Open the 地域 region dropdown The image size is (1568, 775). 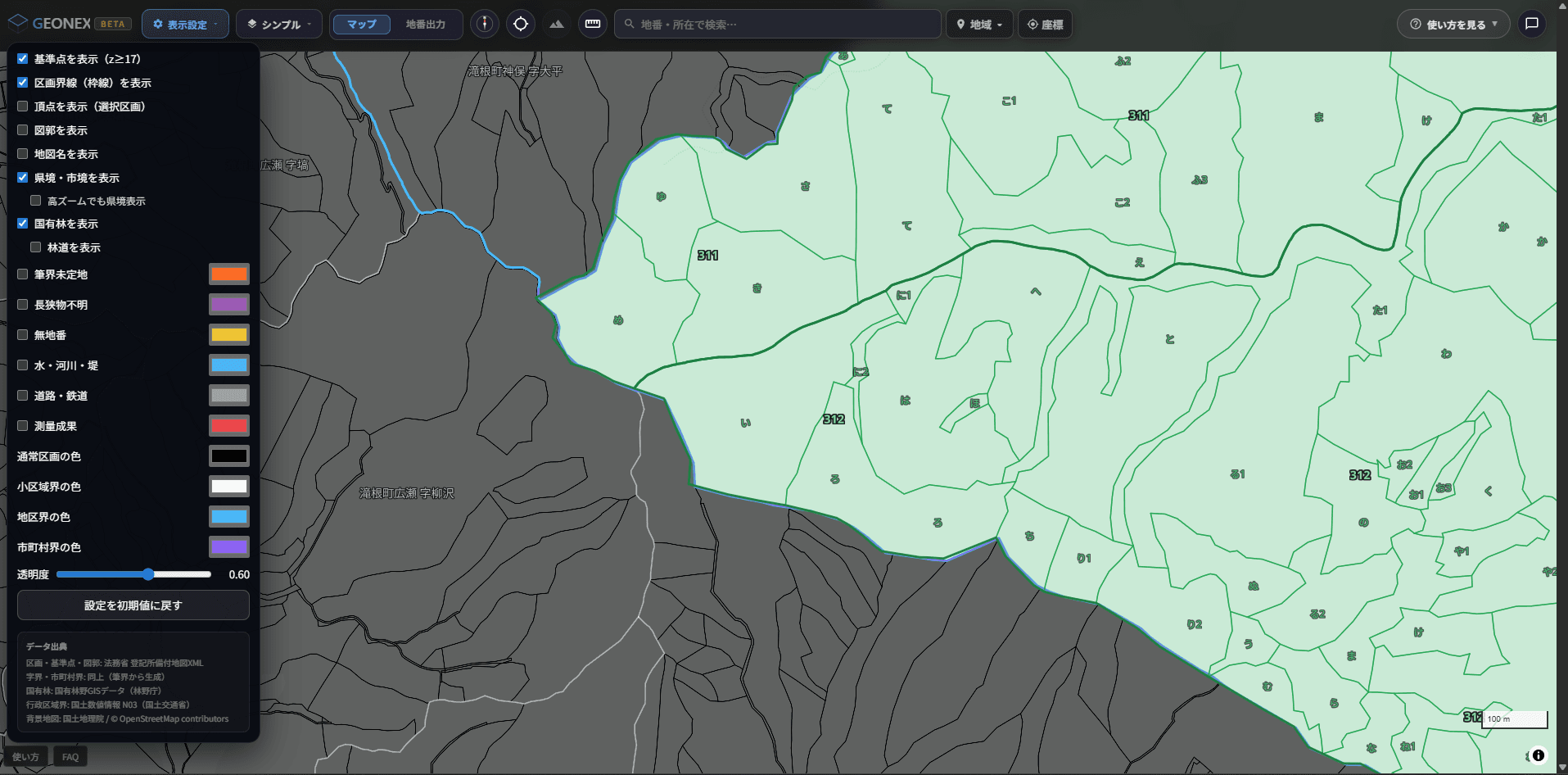(x=979, y=25)
